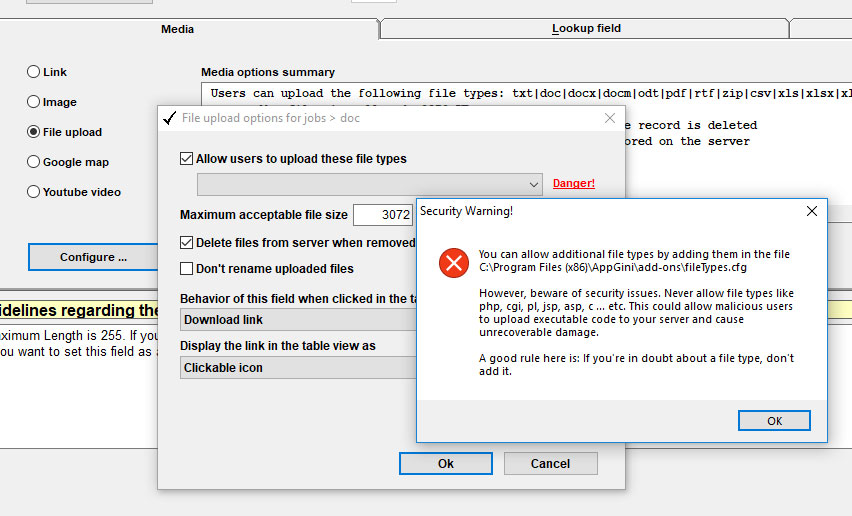Close the File upload options window

tap(610, 118)
